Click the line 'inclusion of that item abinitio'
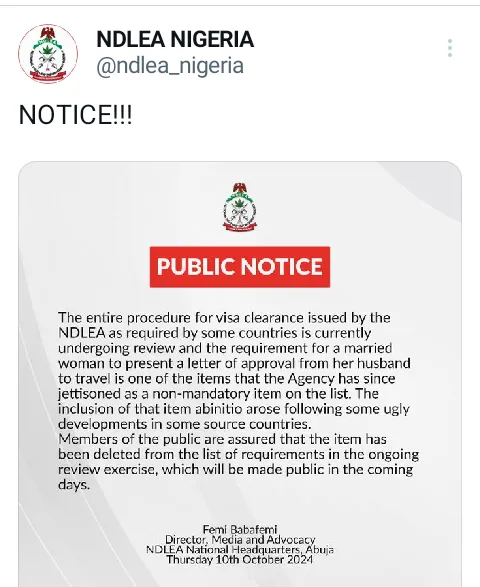Screen dimensions: 480x587 234,409
